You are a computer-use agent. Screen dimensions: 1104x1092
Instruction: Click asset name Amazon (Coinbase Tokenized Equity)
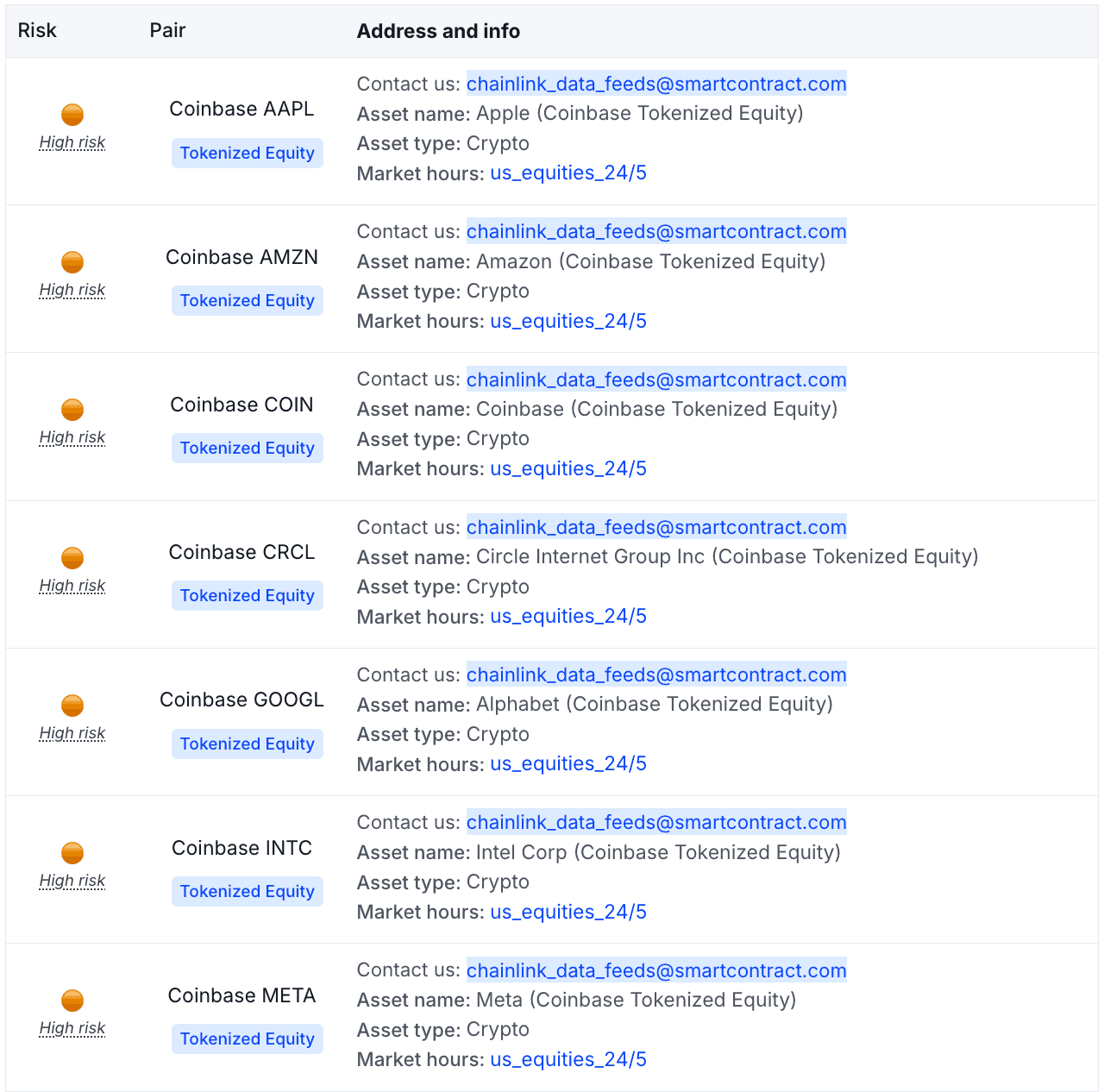tap(651, 261)
